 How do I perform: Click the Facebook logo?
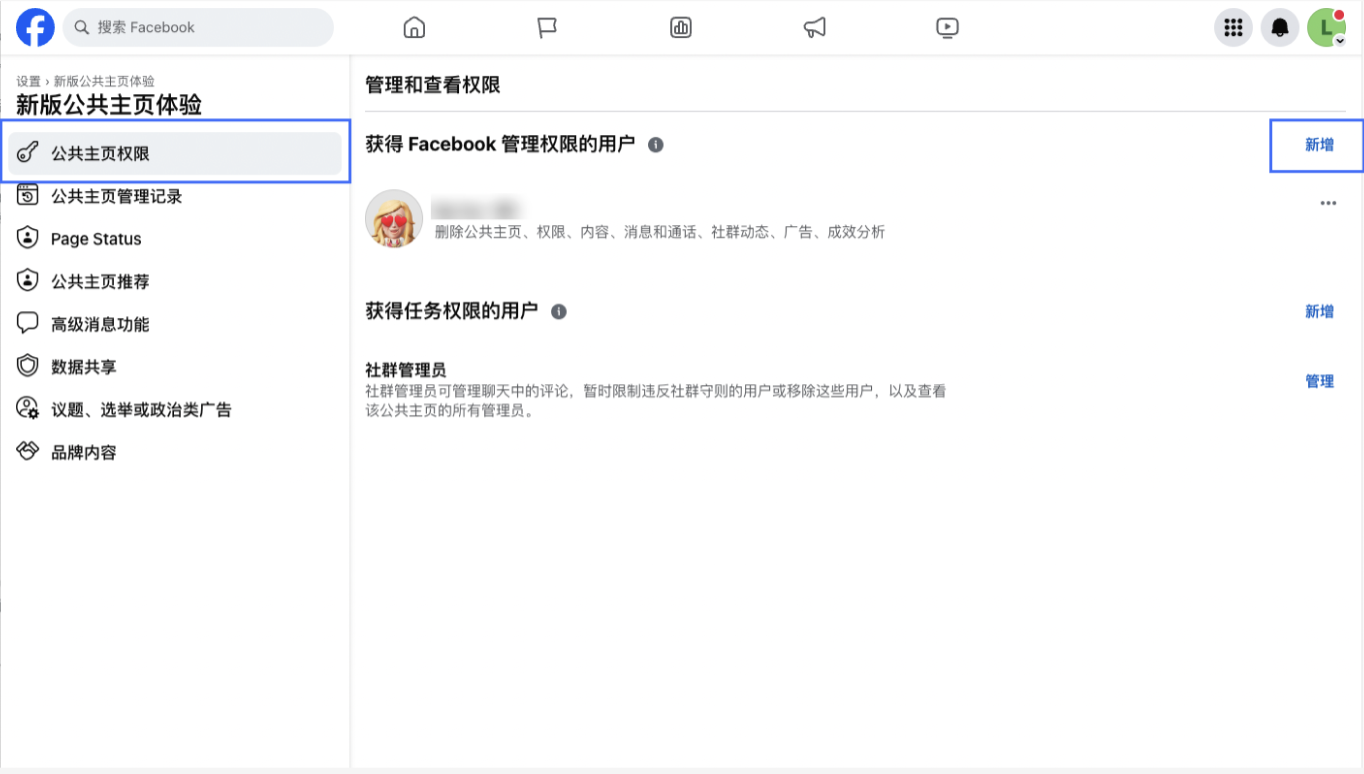pyautogui.click(x=35, y=28)
